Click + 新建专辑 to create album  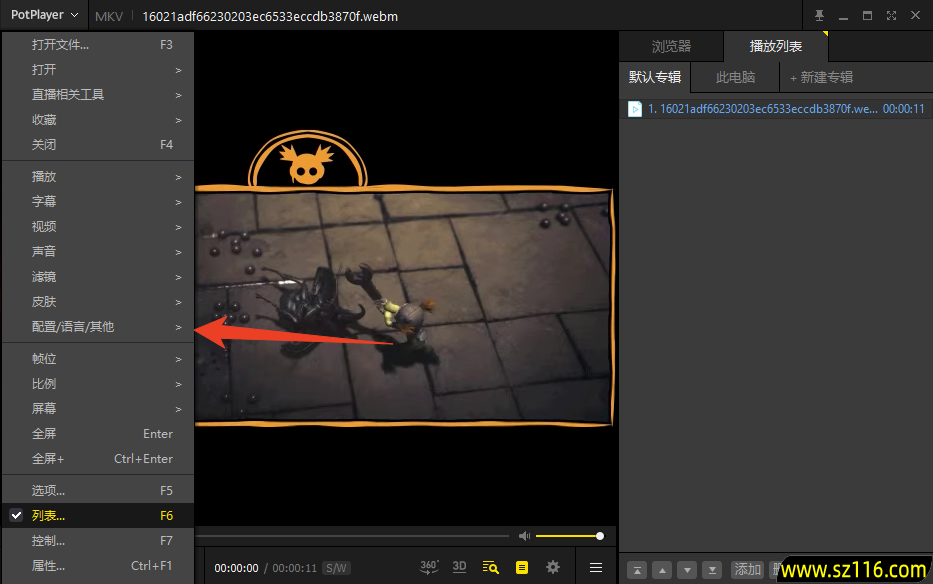click(x=821, y=77)
